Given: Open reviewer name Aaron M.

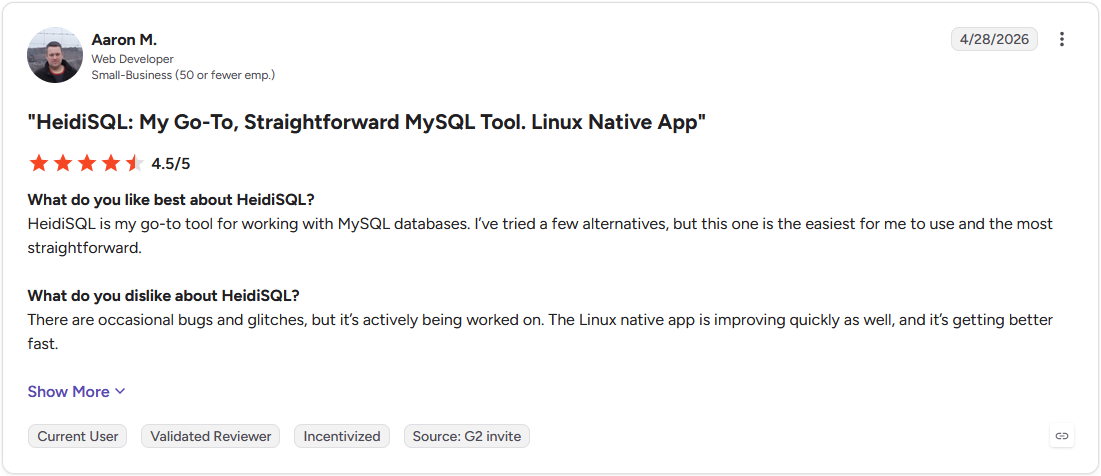Looking at the screenshot, I should tap(124, 40).
